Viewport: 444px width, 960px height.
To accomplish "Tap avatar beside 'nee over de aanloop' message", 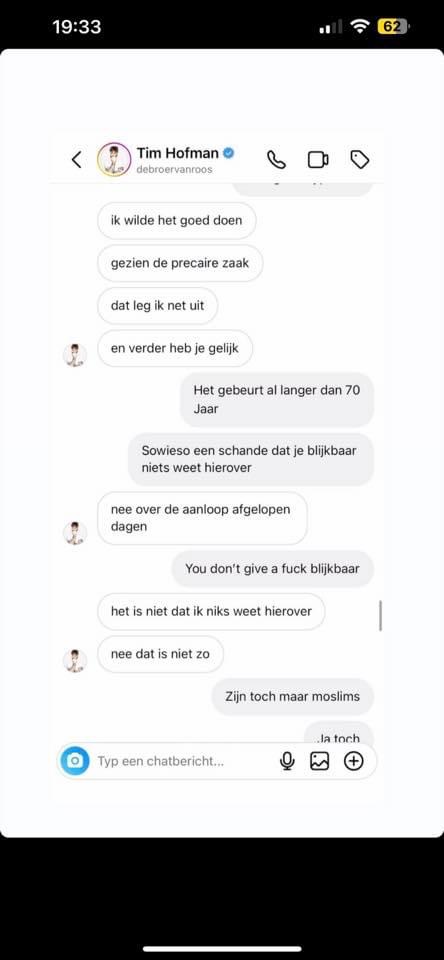I will (x=75, y=533).
